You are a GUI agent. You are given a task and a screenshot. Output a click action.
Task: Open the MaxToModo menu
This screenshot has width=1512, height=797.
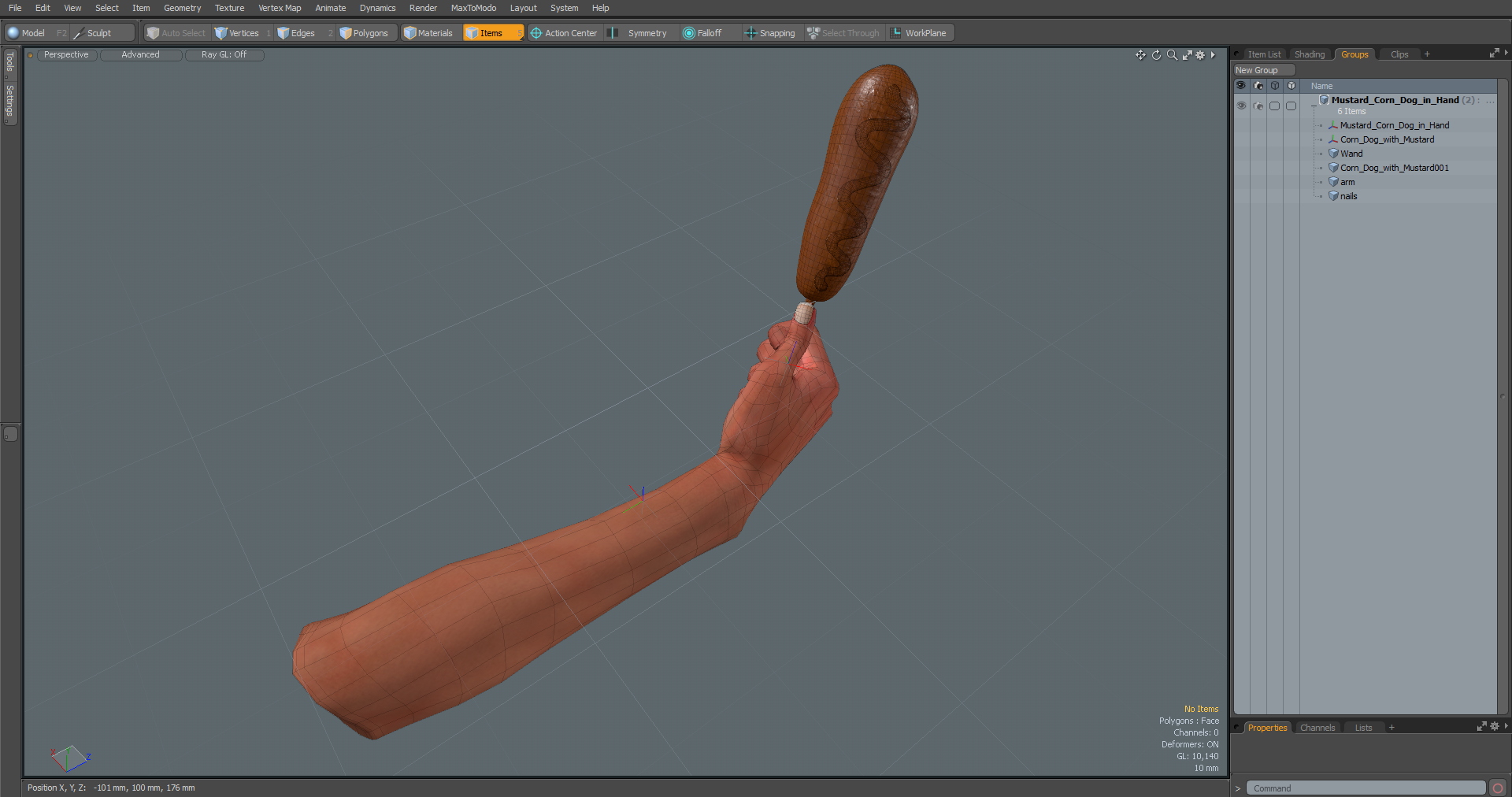coord(473,8)
